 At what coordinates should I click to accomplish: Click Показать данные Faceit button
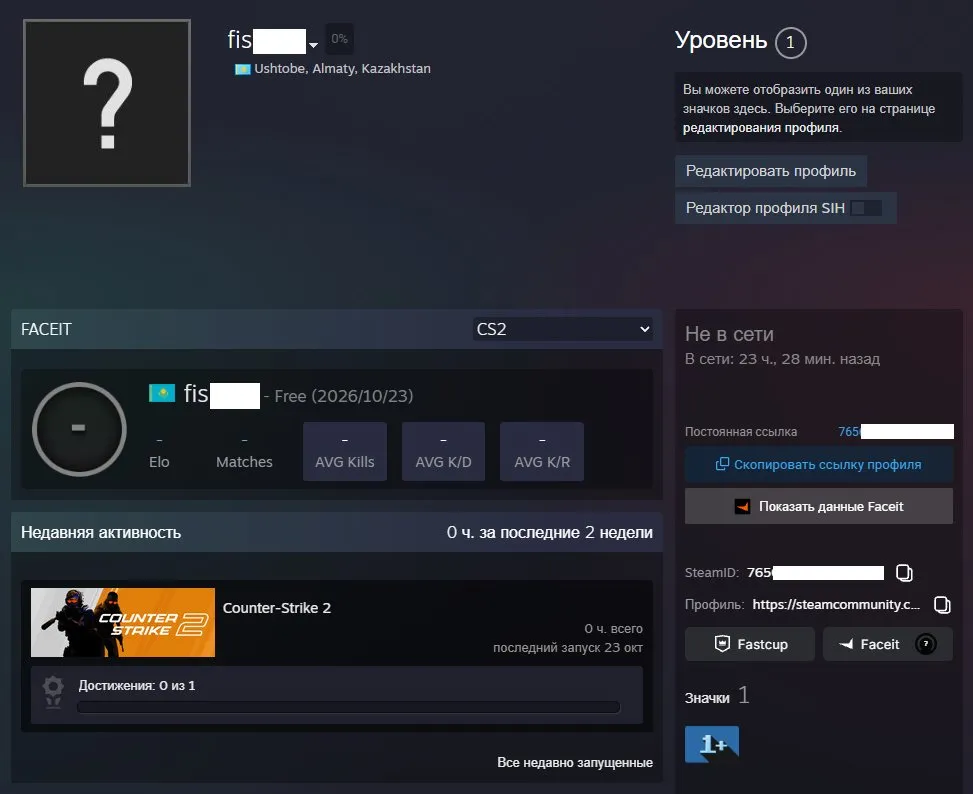(818, 506)
